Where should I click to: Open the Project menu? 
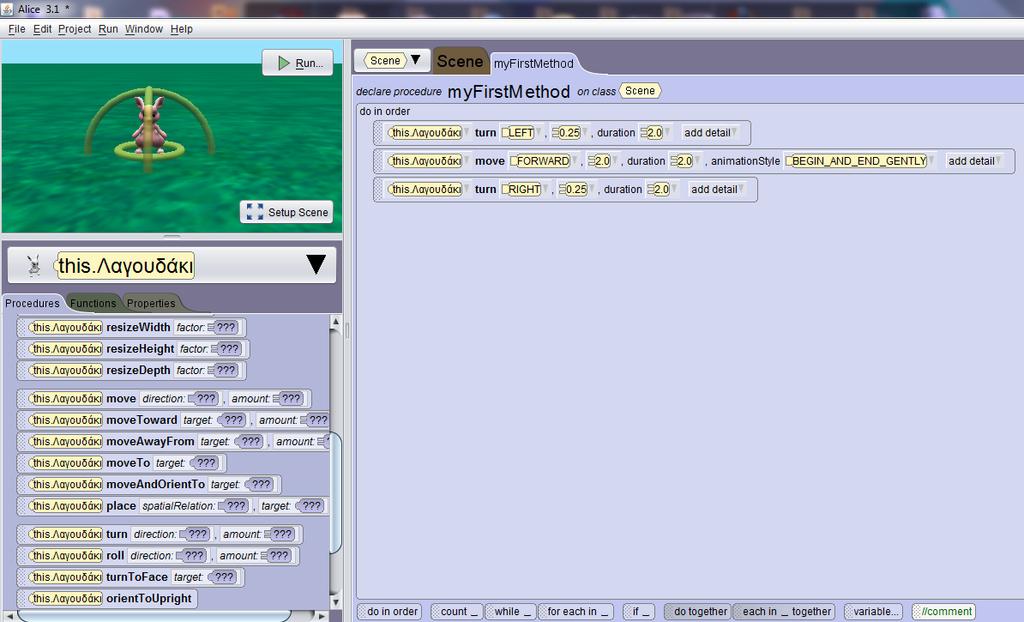[74, 29]
